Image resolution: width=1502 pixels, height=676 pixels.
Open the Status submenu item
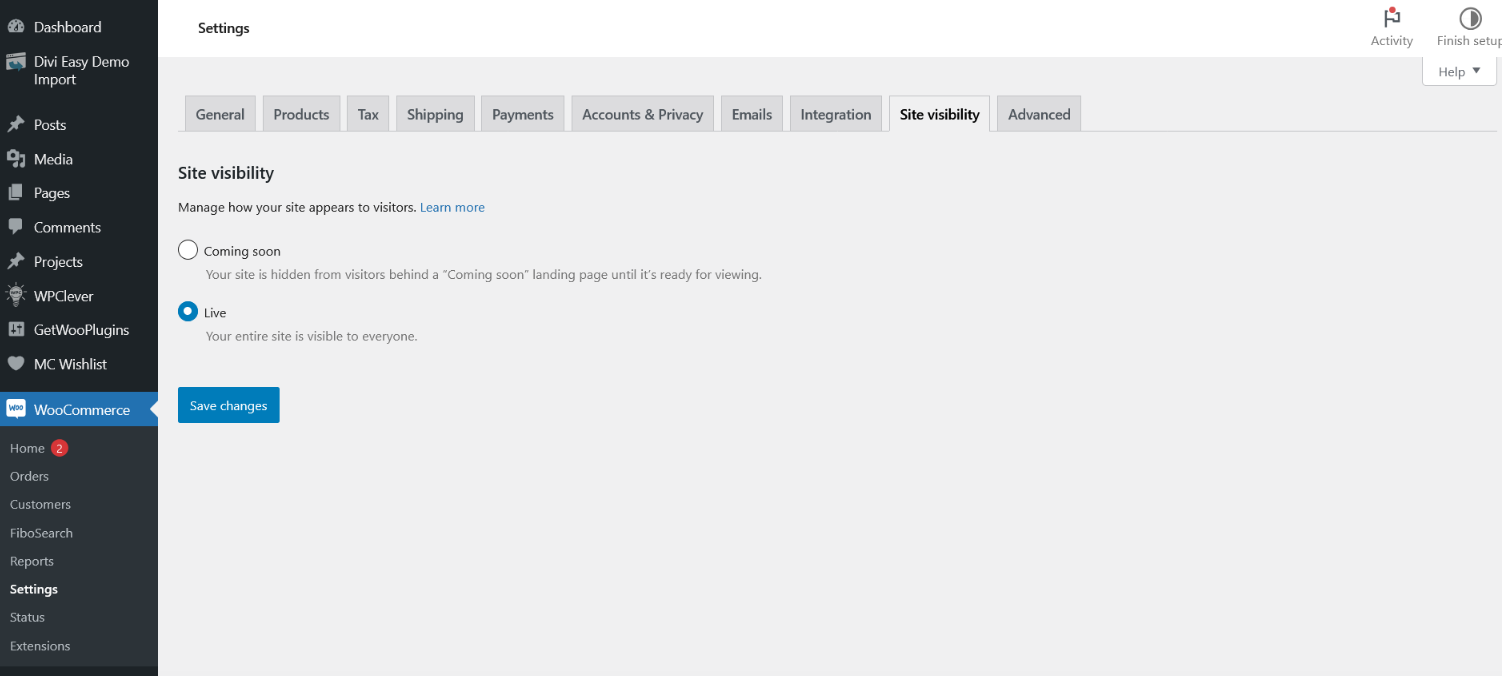tap(27, 617)
